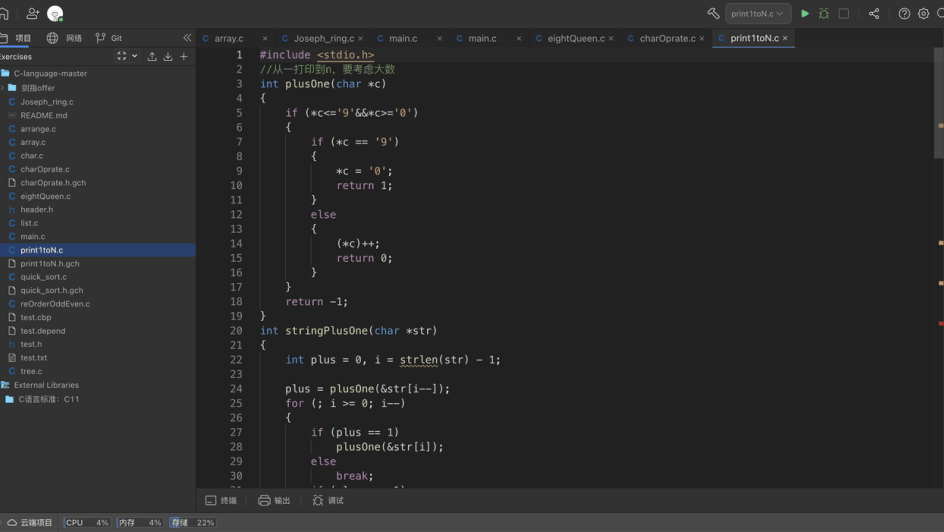944x532 pixels.
Task: Click the plus icon to add file
Action: 184,56
